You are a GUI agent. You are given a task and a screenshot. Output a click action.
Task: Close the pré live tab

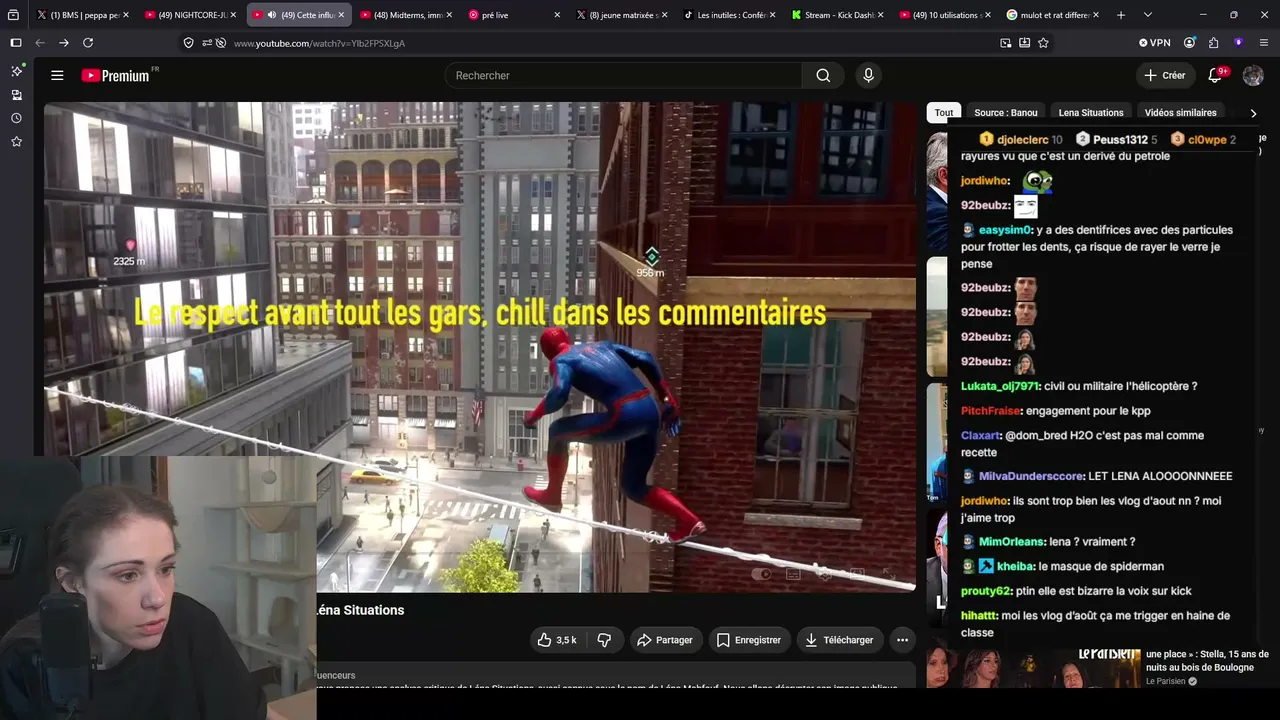557,15
